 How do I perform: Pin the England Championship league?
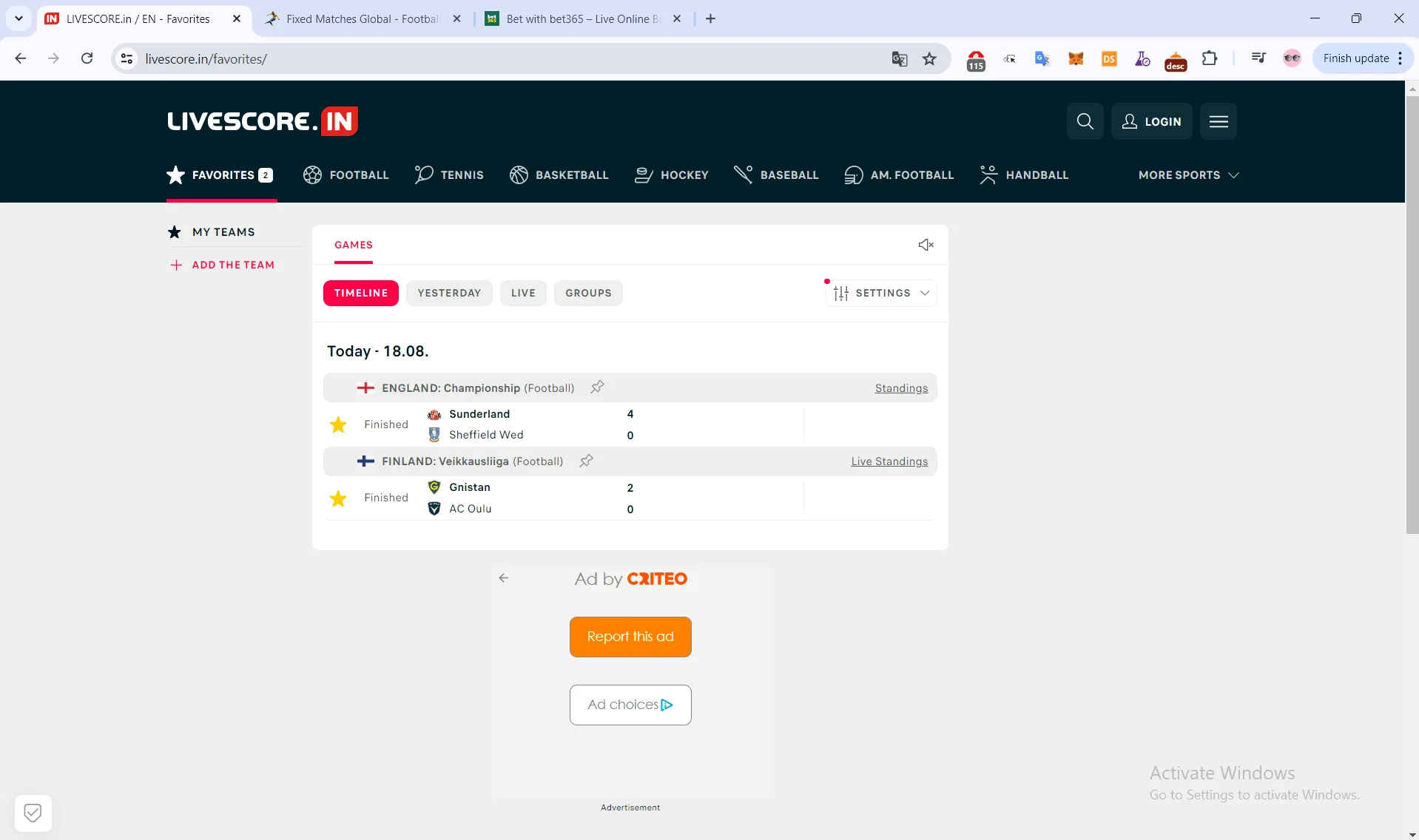click(x=597, y=387)
